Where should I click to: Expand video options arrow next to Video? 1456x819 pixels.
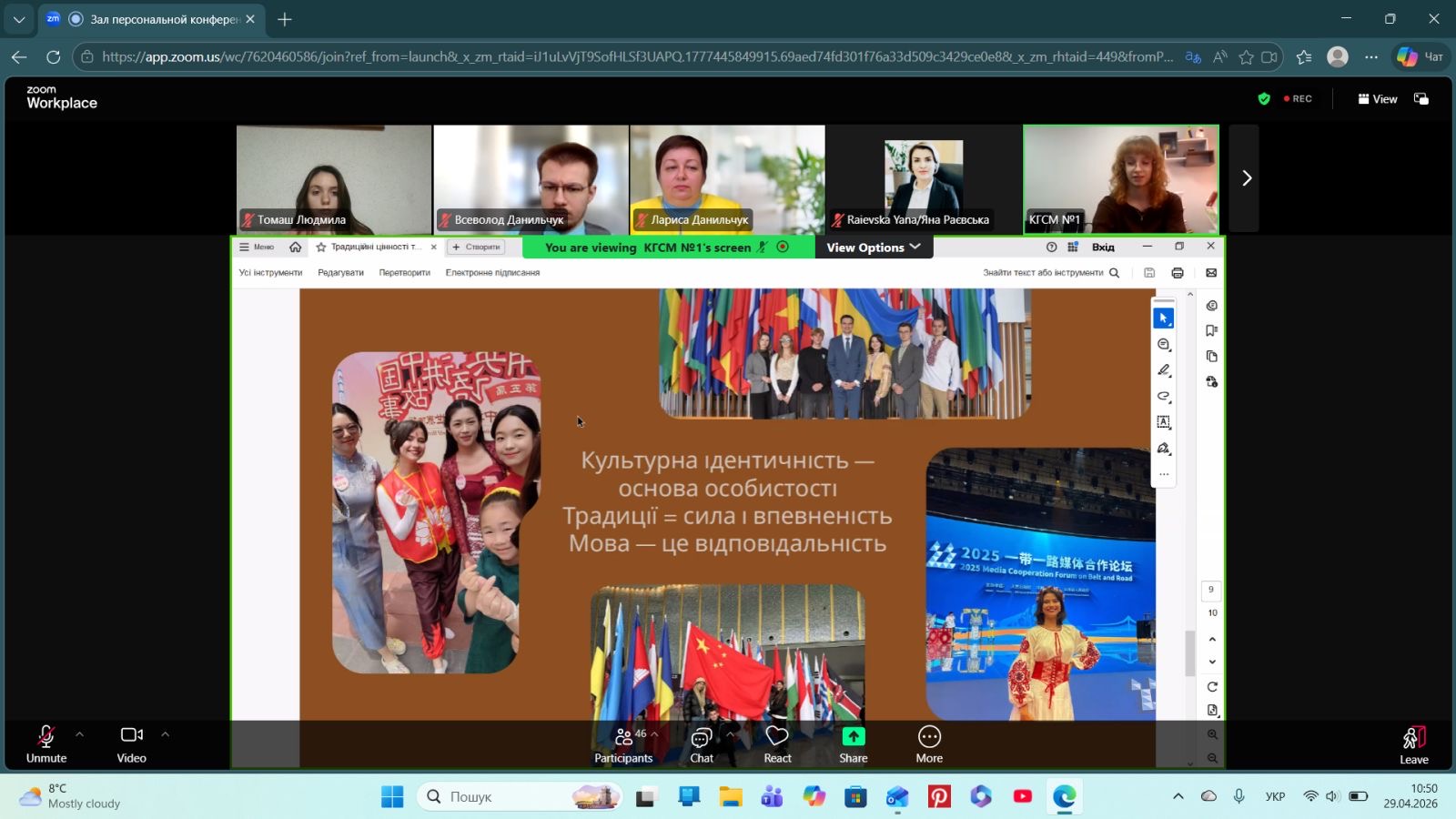(x=165, y=734)
